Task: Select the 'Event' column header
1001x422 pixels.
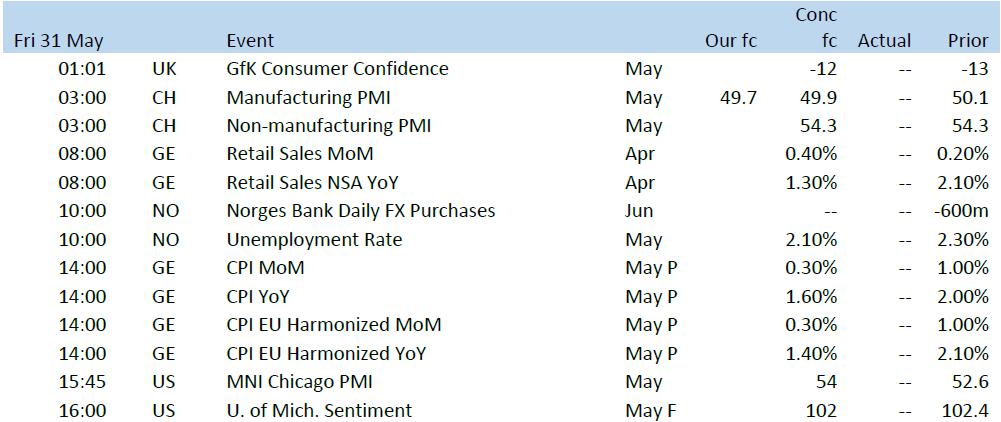Action: [x=250, y=41]
